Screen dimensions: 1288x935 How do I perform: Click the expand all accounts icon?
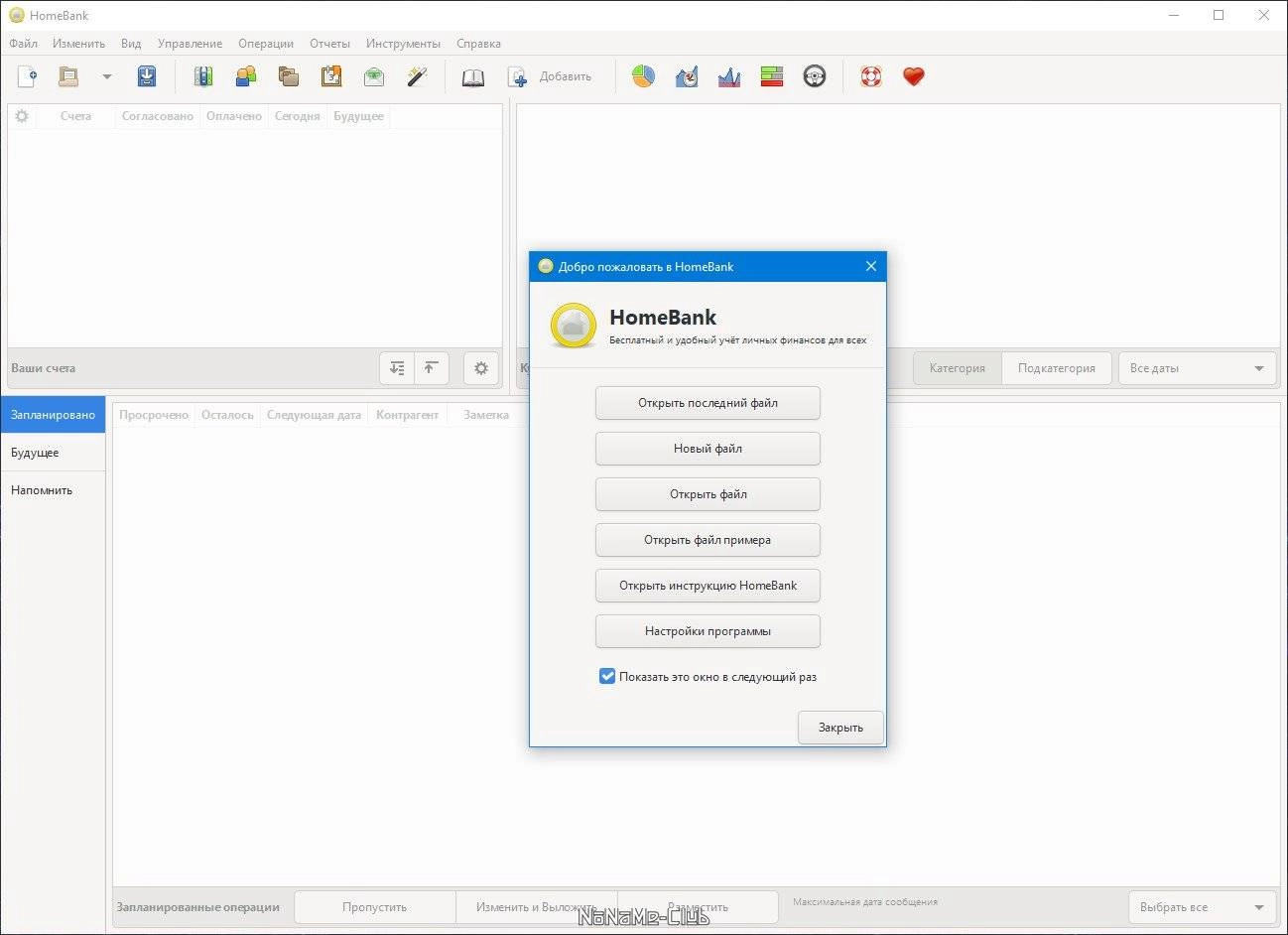[x=397, y=368]
